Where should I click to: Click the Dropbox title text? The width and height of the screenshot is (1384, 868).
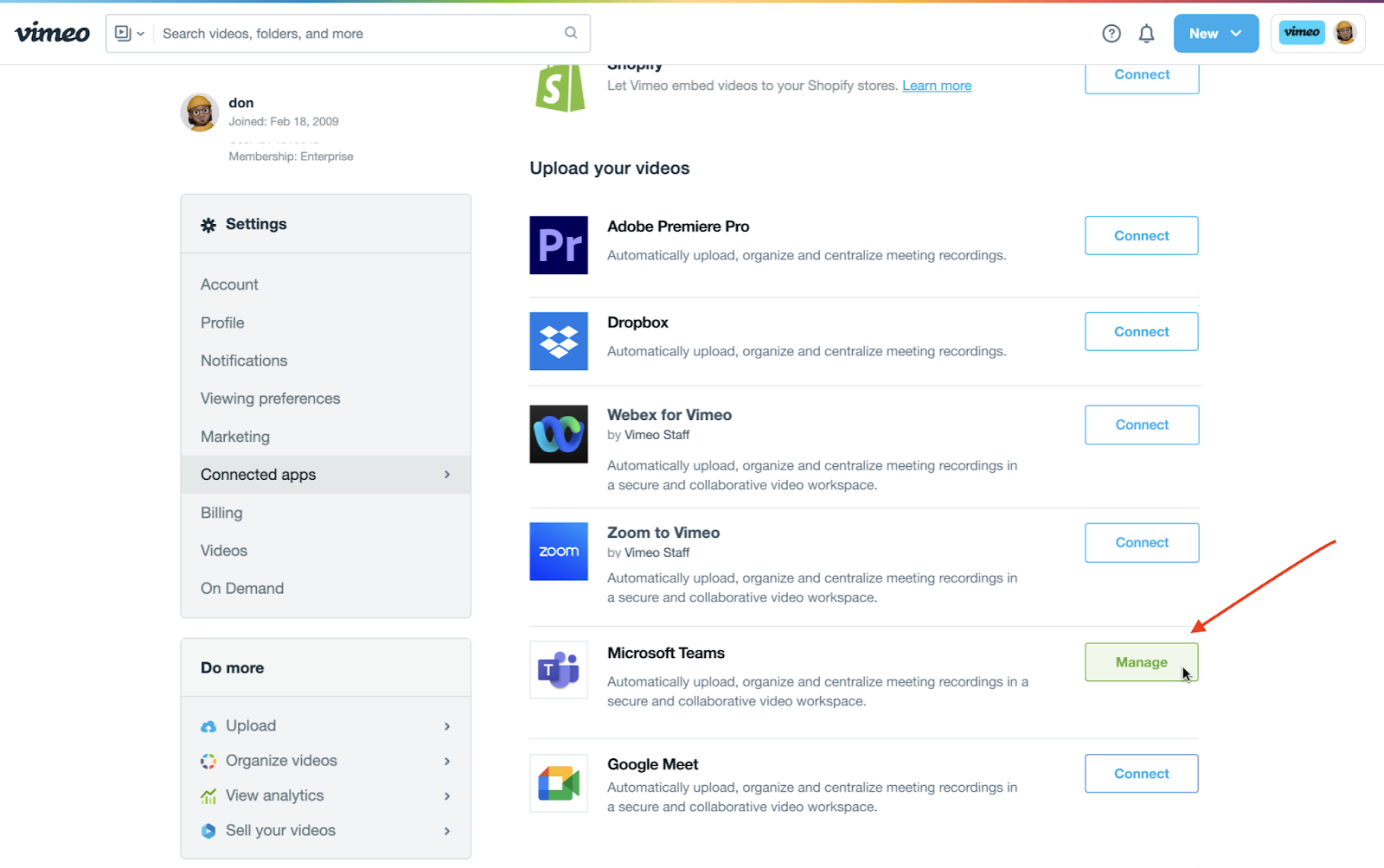coord(638,322)
